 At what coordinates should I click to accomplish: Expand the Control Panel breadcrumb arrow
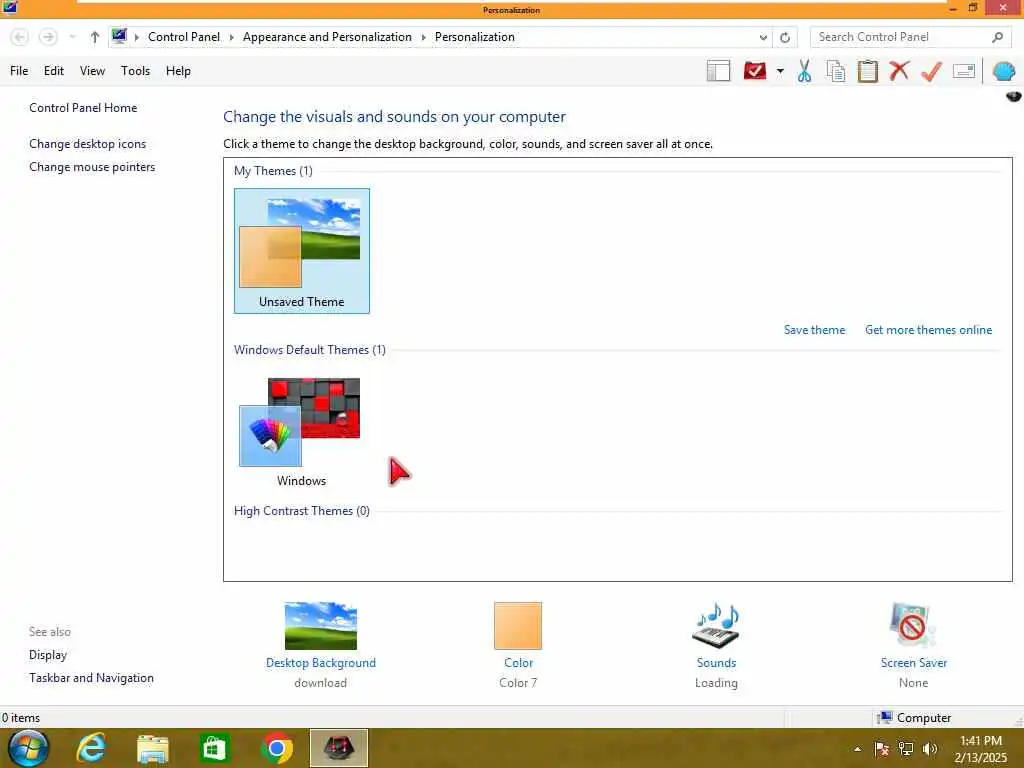pos(231,37)
